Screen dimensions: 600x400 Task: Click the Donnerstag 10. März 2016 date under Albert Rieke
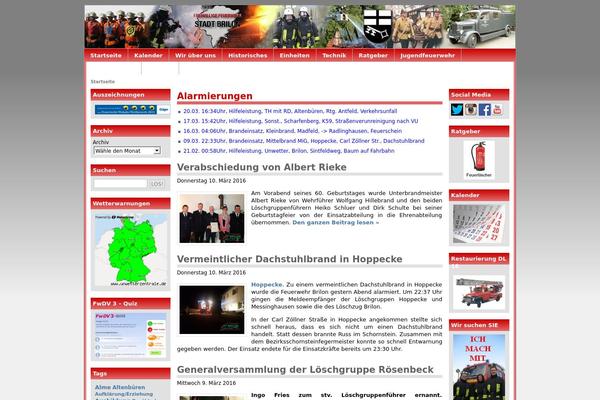click(211, 181)
